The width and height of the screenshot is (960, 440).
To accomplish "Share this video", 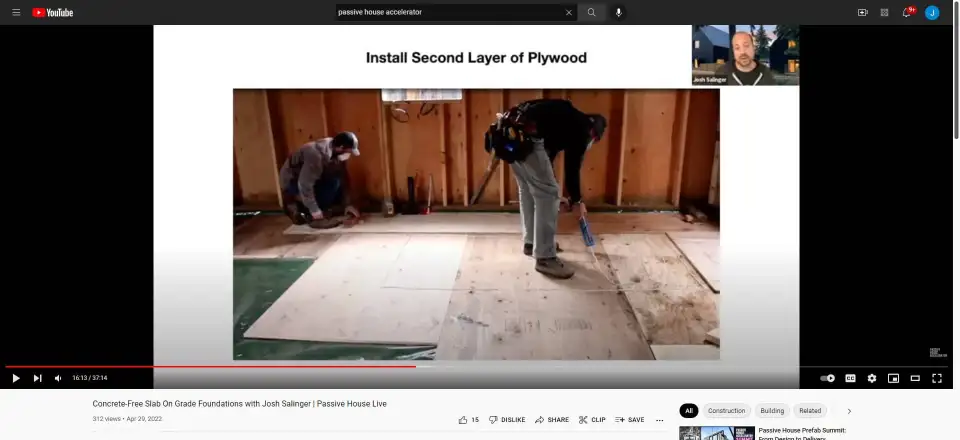I will coord(552,420).
